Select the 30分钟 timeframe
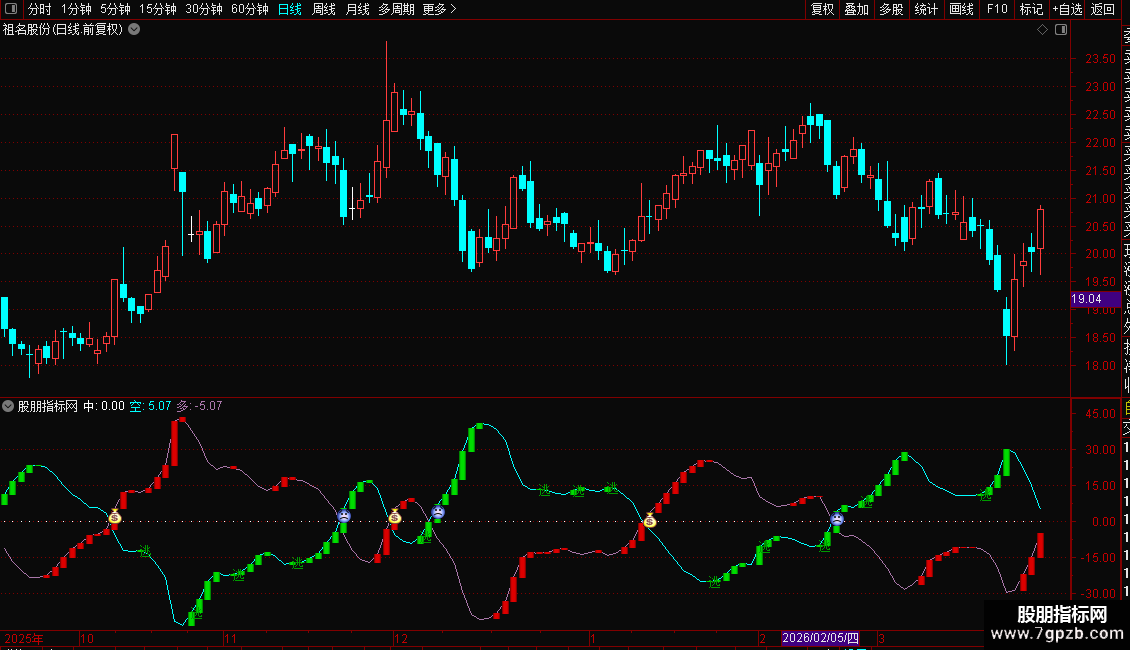The height and width of the screenshot is (650, 1130). [203, 9]
